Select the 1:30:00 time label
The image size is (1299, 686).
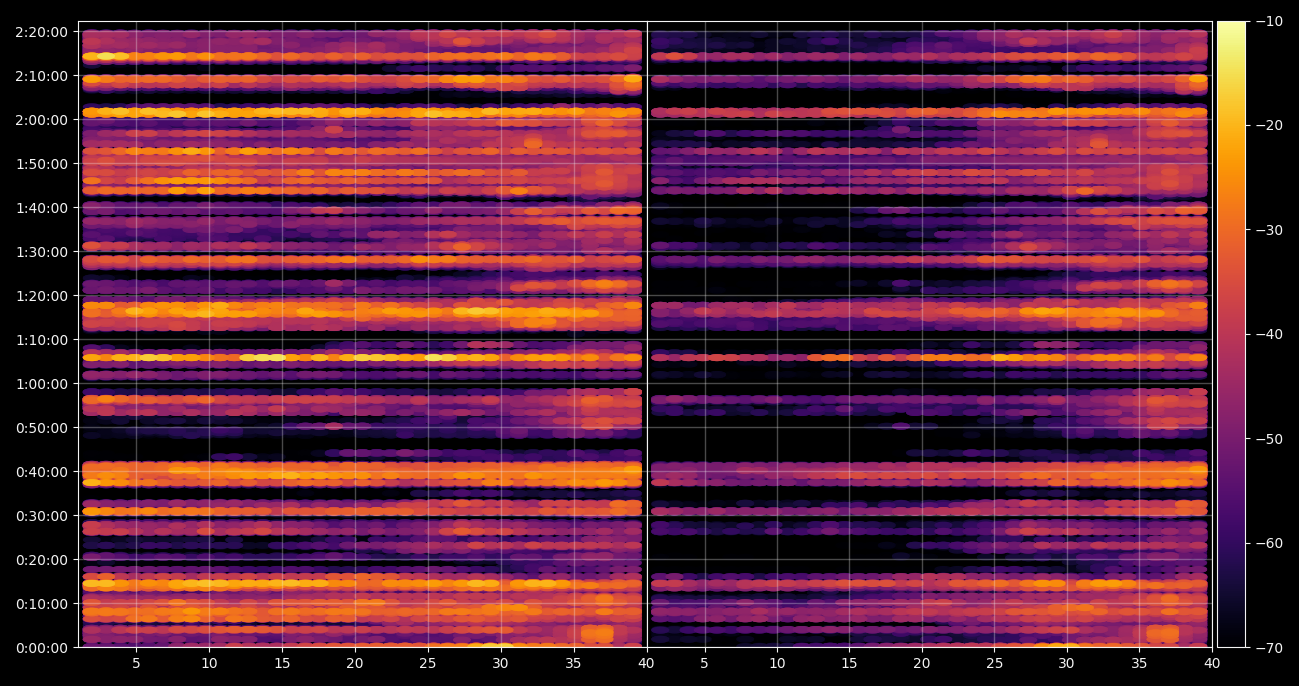(x=42, y=252)
